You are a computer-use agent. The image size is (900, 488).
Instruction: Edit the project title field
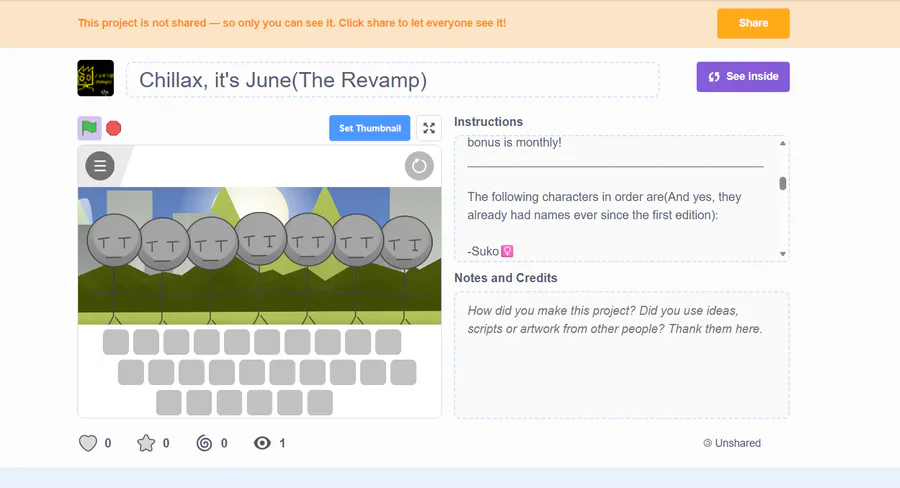393,80
